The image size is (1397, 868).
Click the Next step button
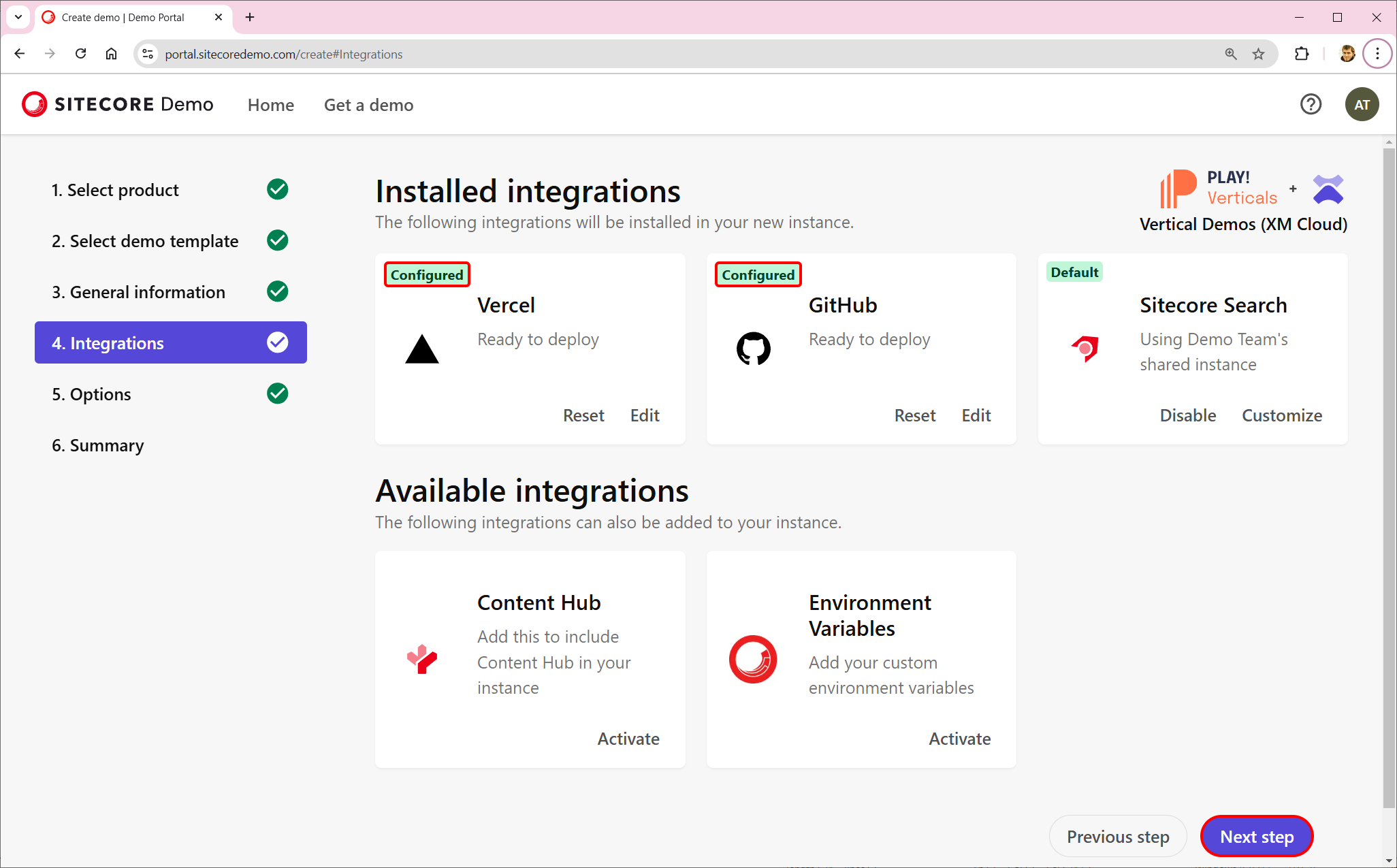(1256, 836)
